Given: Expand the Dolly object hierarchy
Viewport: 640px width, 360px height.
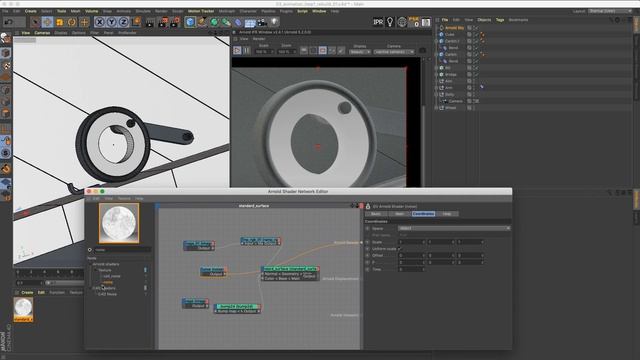Looking at the screenshot, I should click(x=436, y=94).
